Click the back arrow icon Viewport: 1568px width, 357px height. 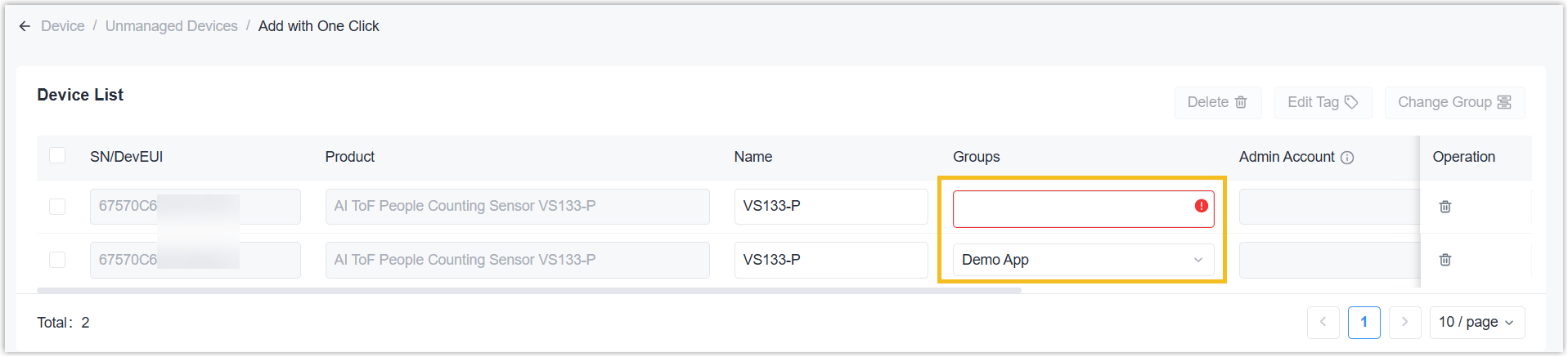tap(25, 26)
